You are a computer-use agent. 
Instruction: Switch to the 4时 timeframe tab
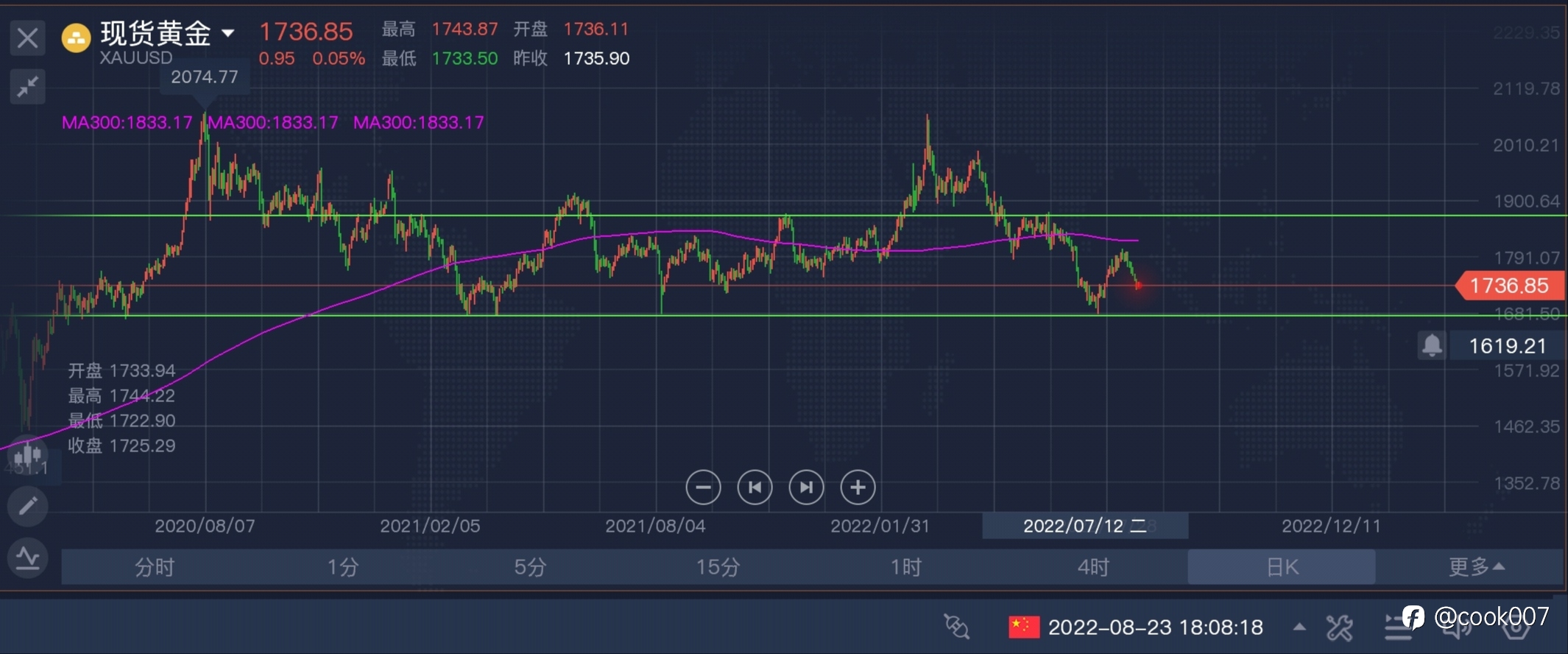point(1093,566)
